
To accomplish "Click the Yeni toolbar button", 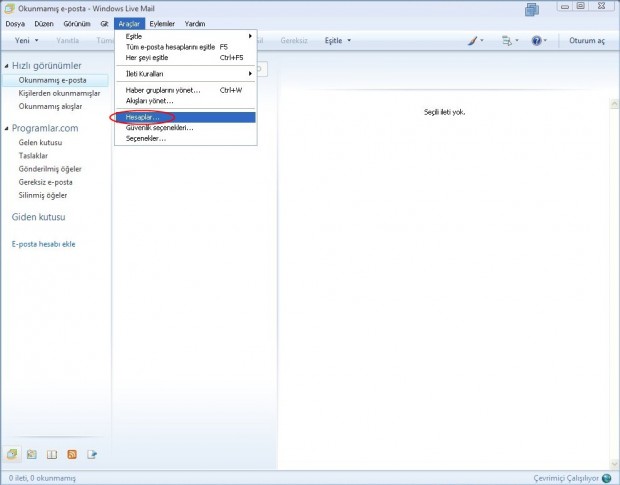I will [x=22, y=40].
